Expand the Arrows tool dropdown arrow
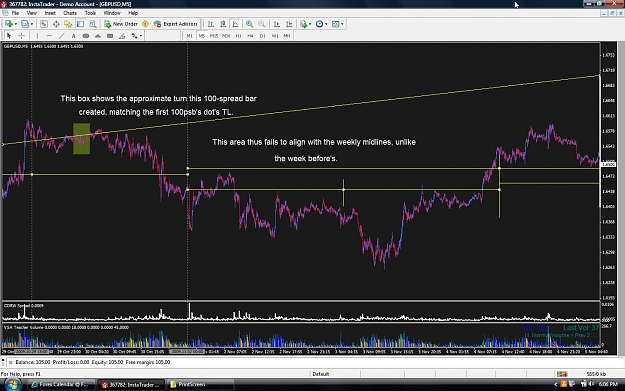625x391 pixels. click(141, 36)
